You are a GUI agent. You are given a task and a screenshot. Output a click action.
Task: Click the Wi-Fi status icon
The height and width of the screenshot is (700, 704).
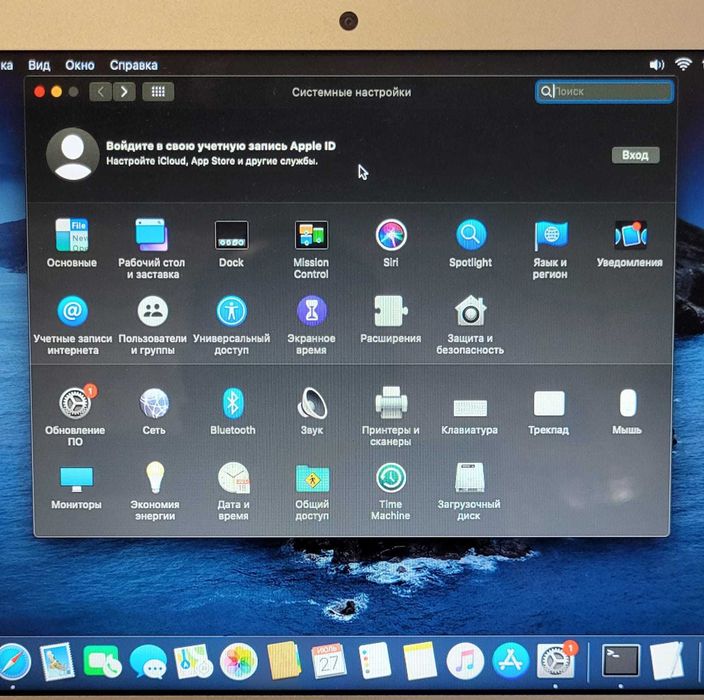click(683, 65)
